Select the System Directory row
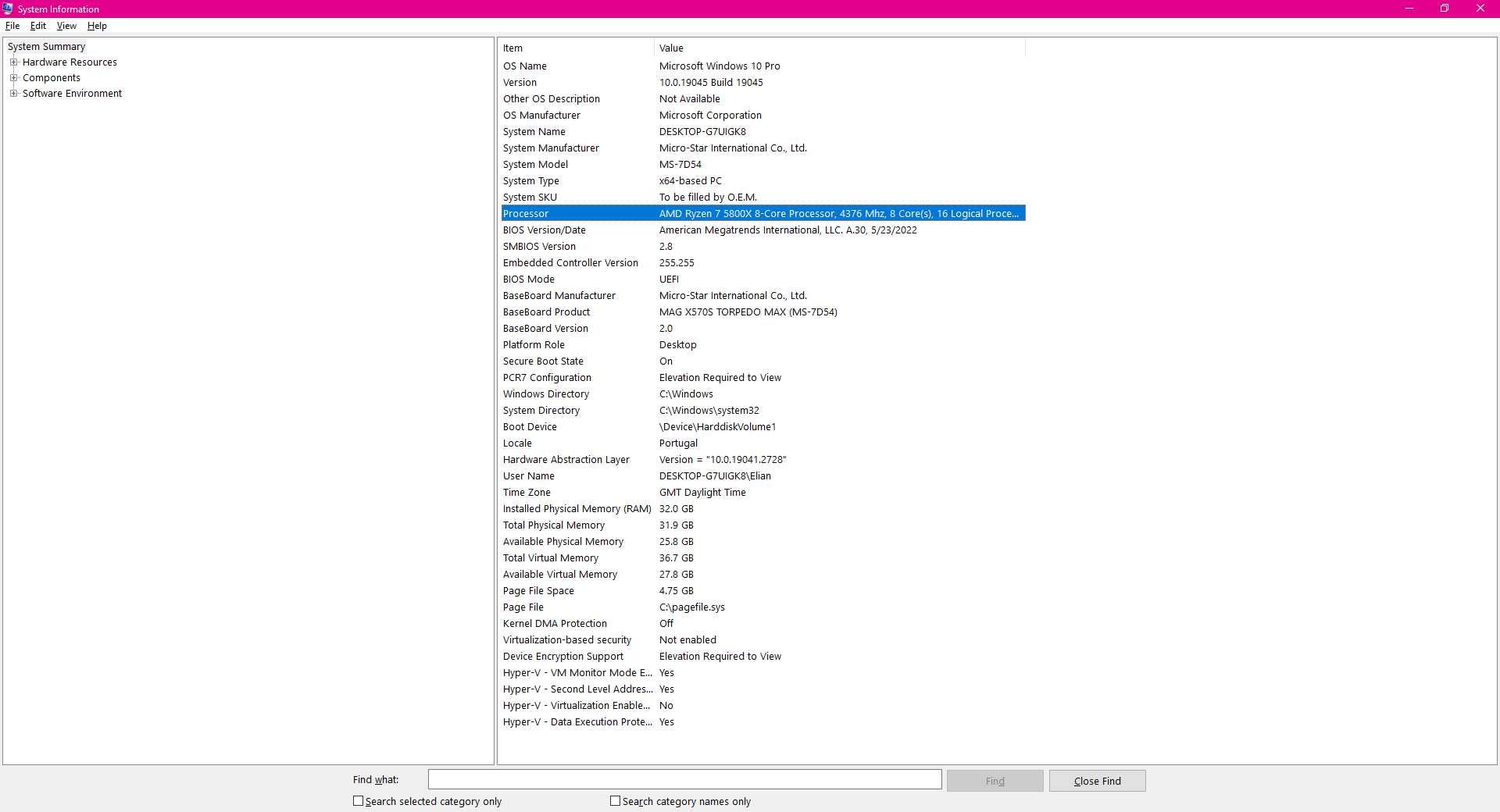 [x=763, y=411]
